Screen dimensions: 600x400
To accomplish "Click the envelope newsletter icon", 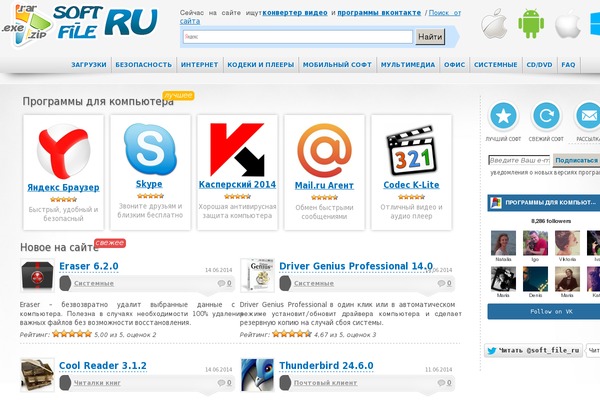I will click(589, 116).
